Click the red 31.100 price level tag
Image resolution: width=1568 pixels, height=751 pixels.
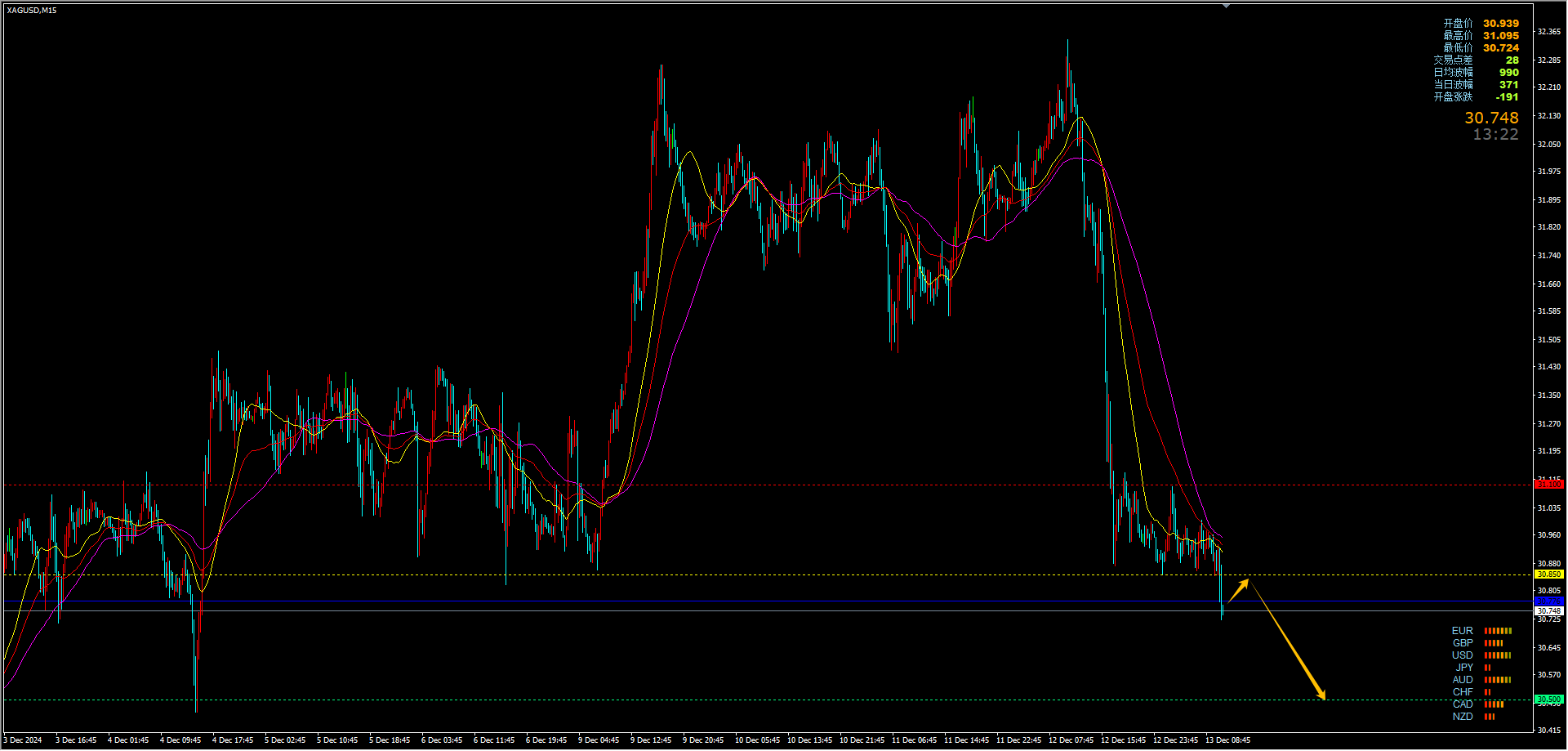click(x=1549, y=485)
